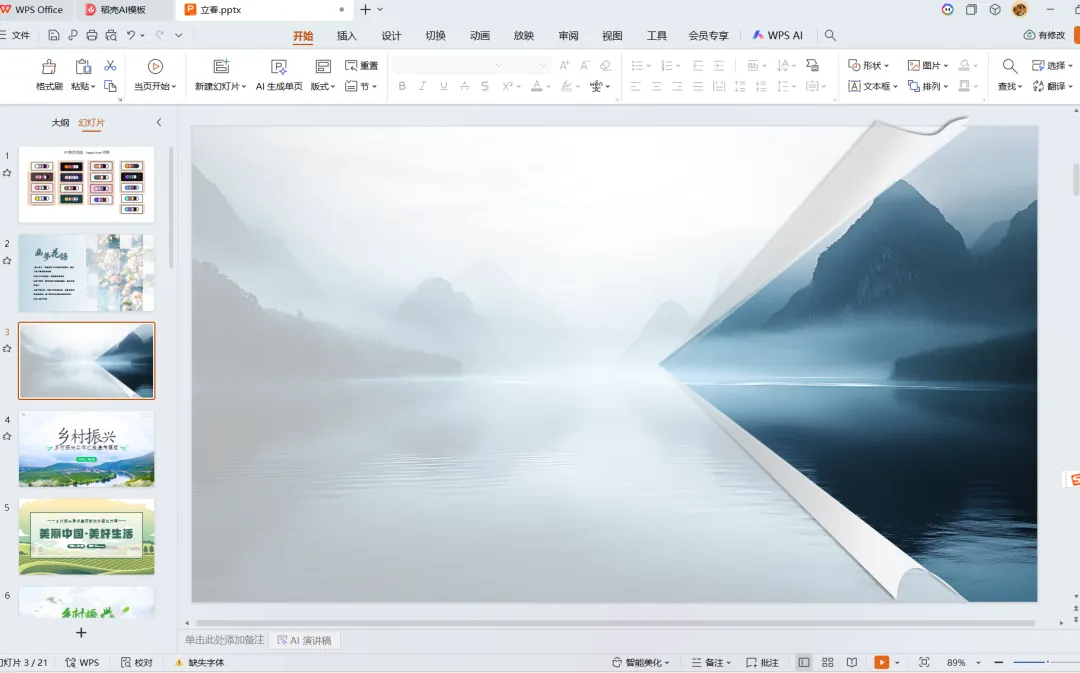
Task: Click the decrease font size icon
Action: 585,65
